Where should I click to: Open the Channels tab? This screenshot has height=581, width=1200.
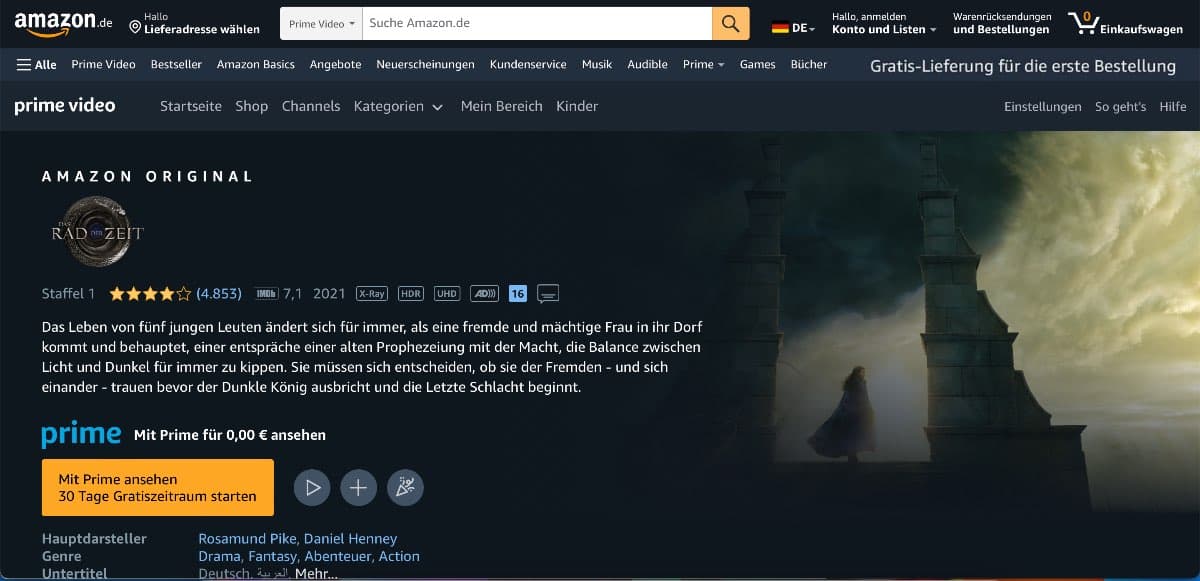point(311,106)
